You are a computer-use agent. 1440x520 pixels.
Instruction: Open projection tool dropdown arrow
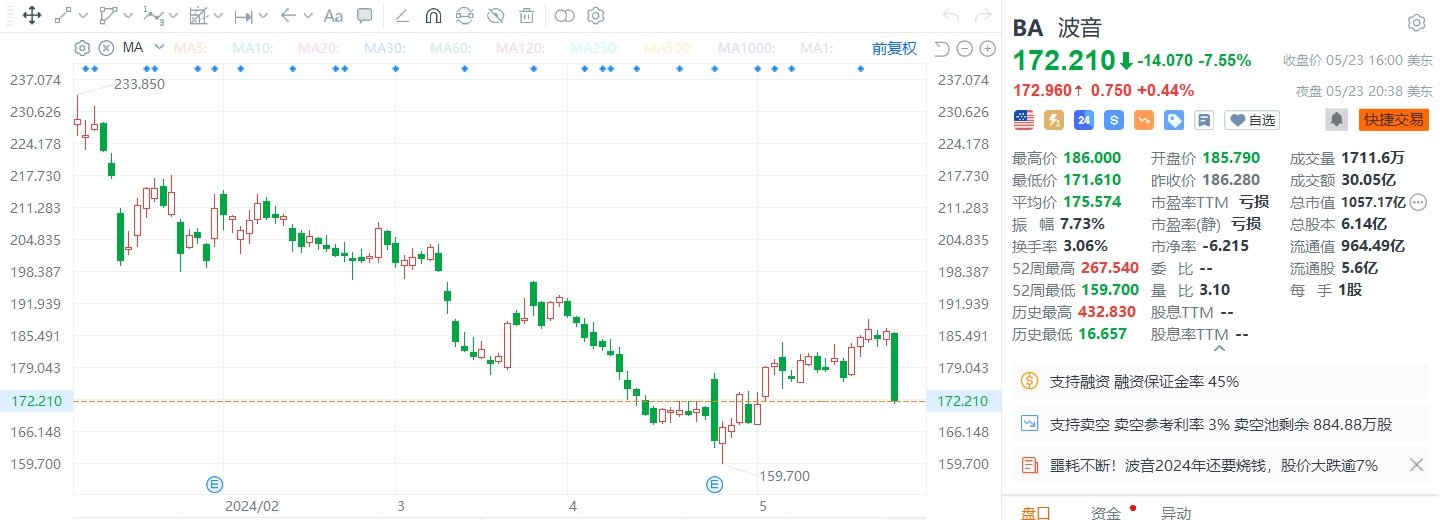click(217, 16)
